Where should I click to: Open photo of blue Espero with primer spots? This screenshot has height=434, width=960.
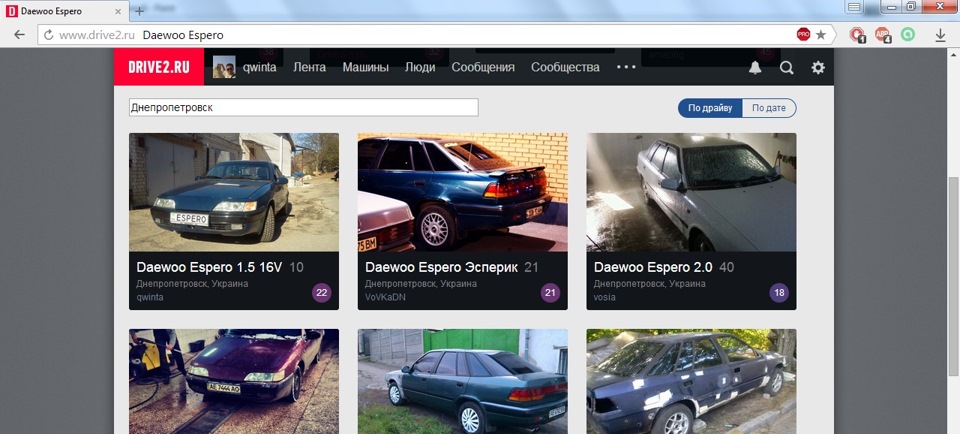[x=691, y=381]
